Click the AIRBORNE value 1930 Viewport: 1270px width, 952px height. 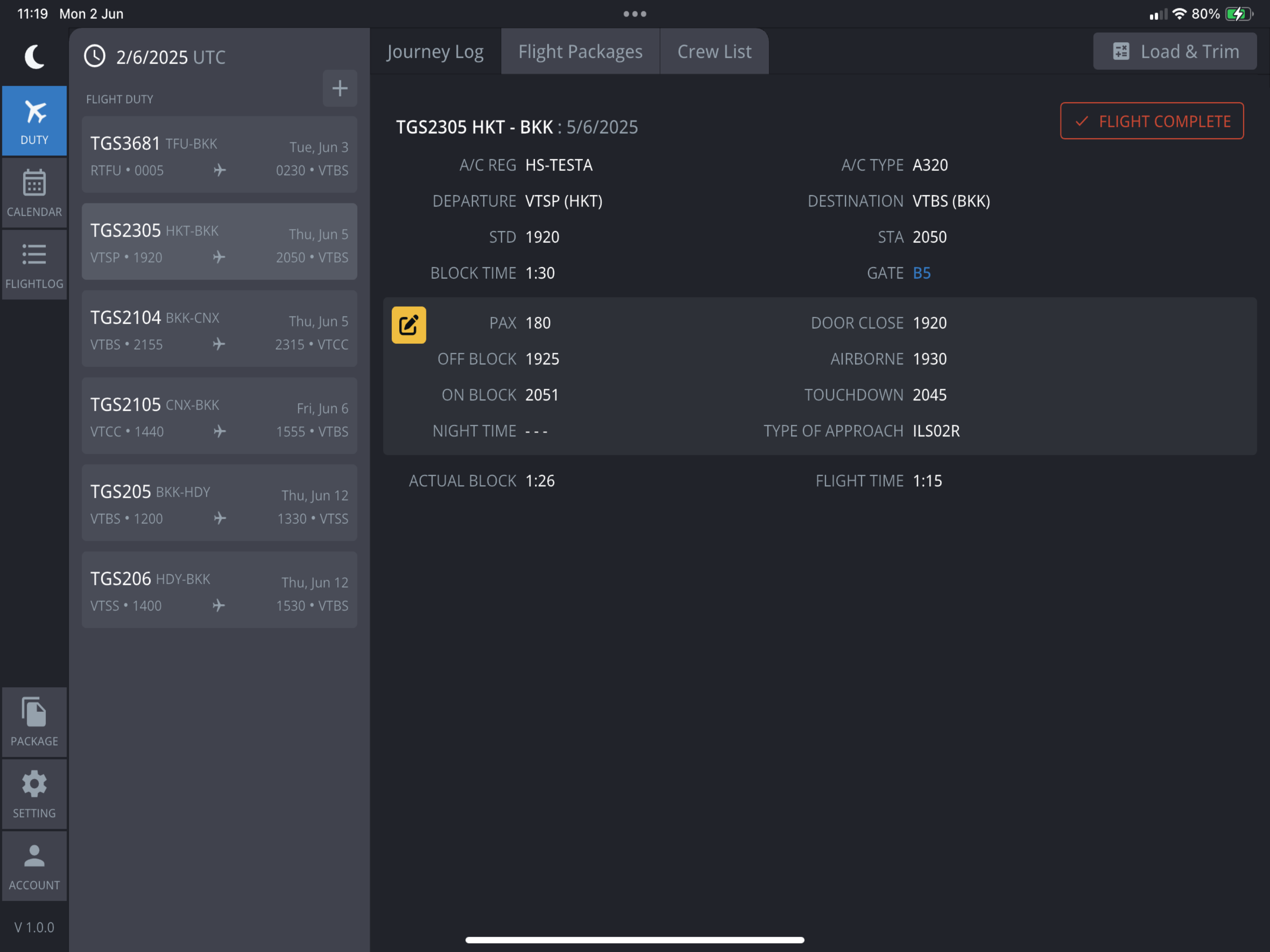(929, 359)
